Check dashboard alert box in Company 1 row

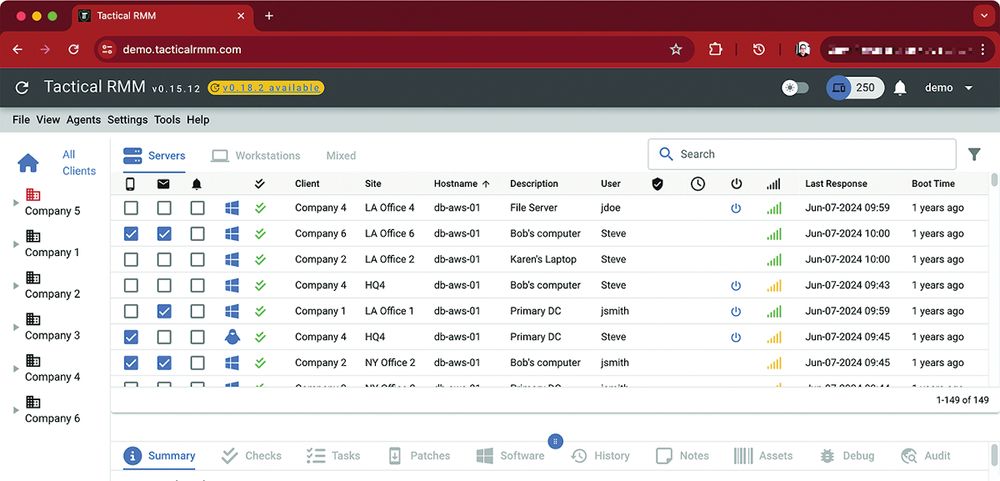point(198,311)
